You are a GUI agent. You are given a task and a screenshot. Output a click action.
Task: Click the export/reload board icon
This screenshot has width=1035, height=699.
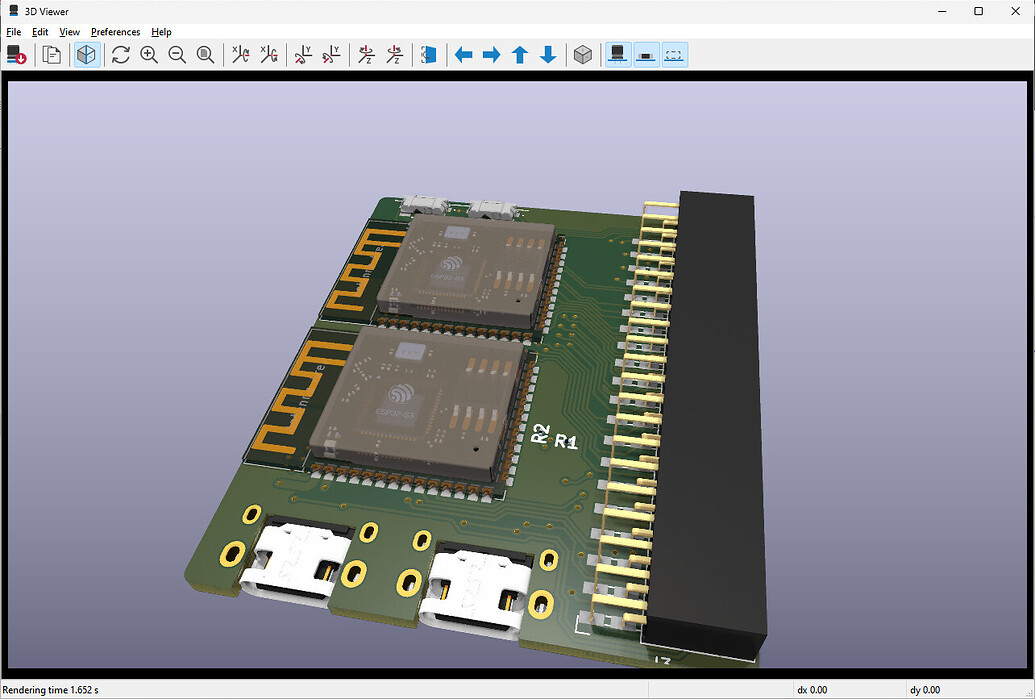(x=17, y=55)
